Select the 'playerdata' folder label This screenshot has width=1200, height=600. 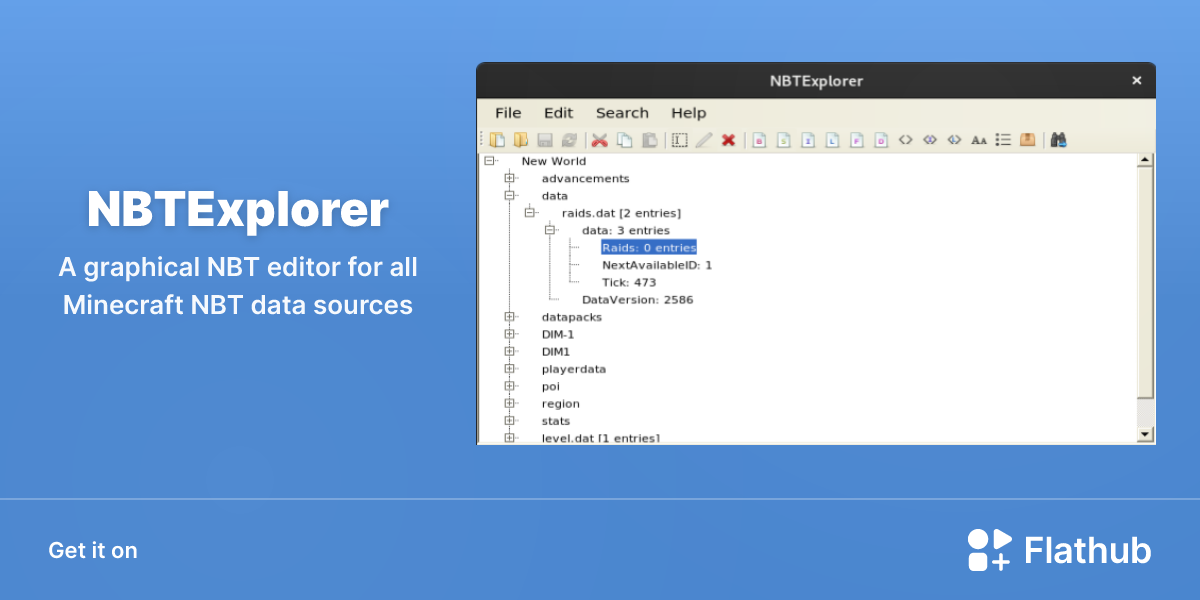coord(573,369)
